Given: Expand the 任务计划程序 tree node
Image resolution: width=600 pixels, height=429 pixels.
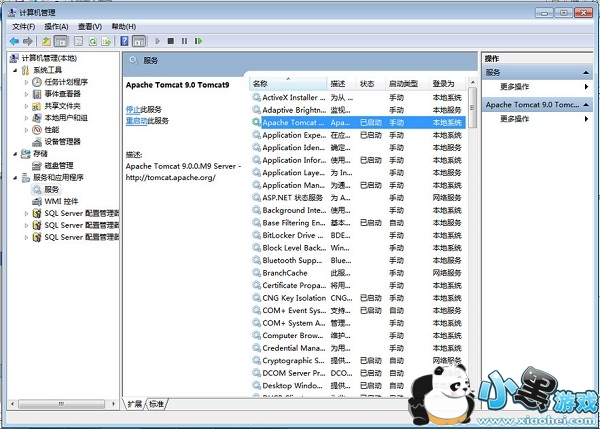Looking at the screenshot, I should 27,82.
